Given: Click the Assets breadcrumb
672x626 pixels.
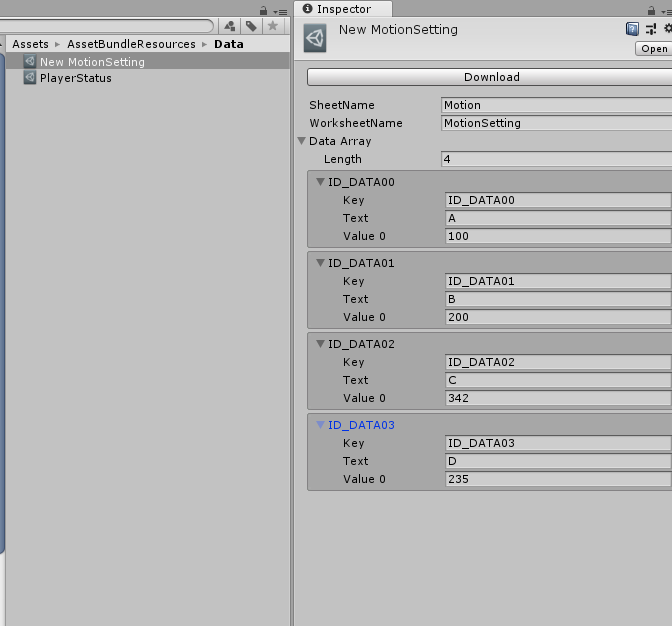Looking at the screenshot, I should click(30, 44).
